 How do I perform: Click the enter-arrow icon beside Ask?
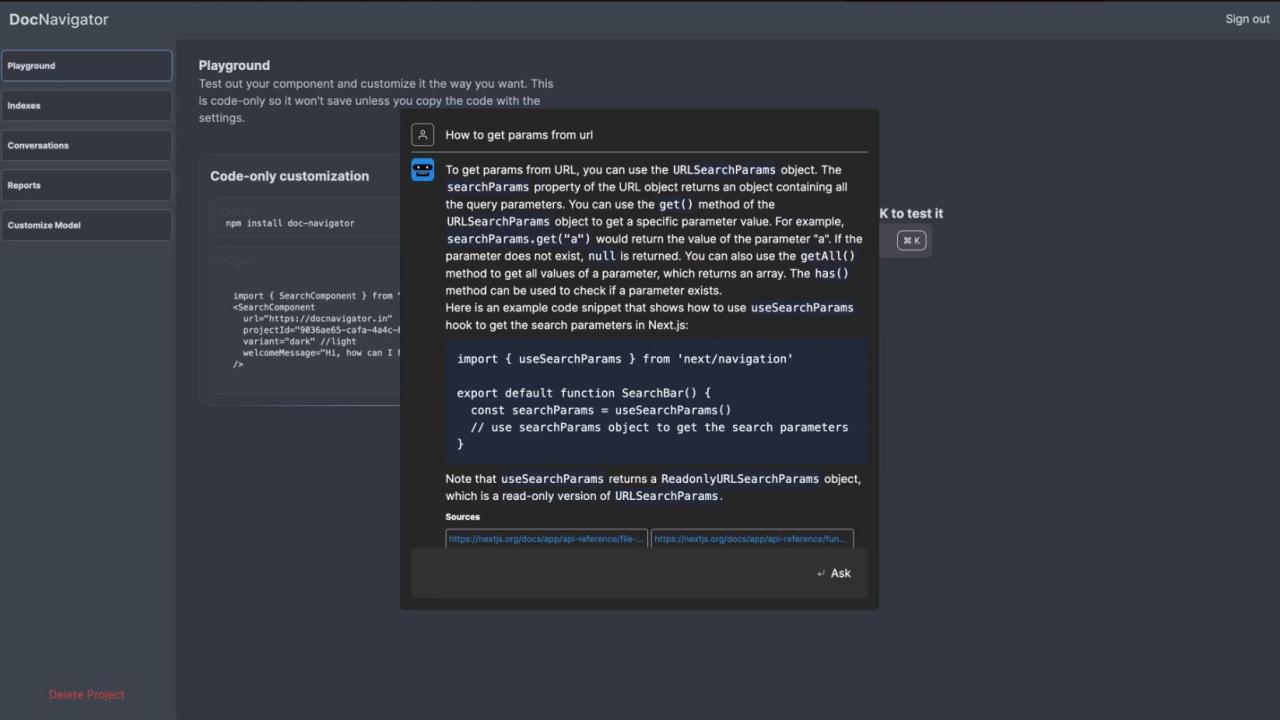click(x=821, y=573)
